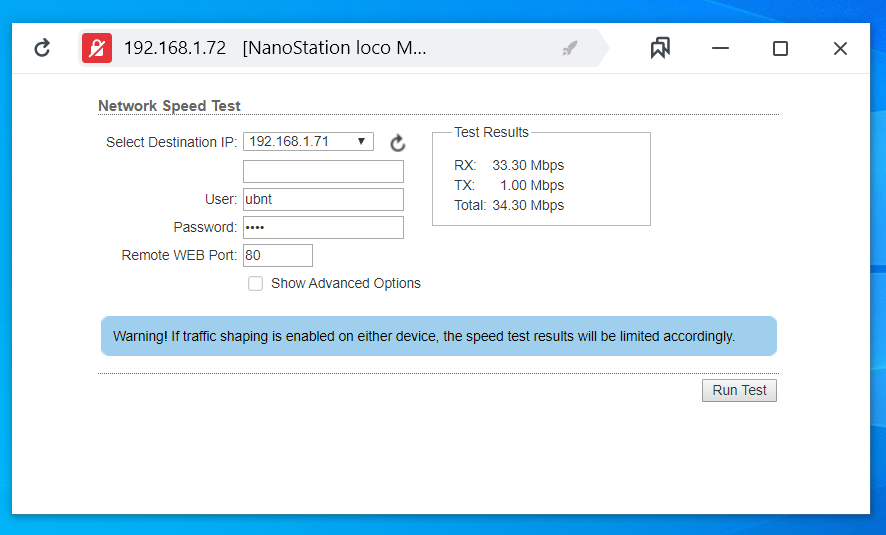Refresh the destination IP list
Screen dimensions: 886x535
click(398, 143)
